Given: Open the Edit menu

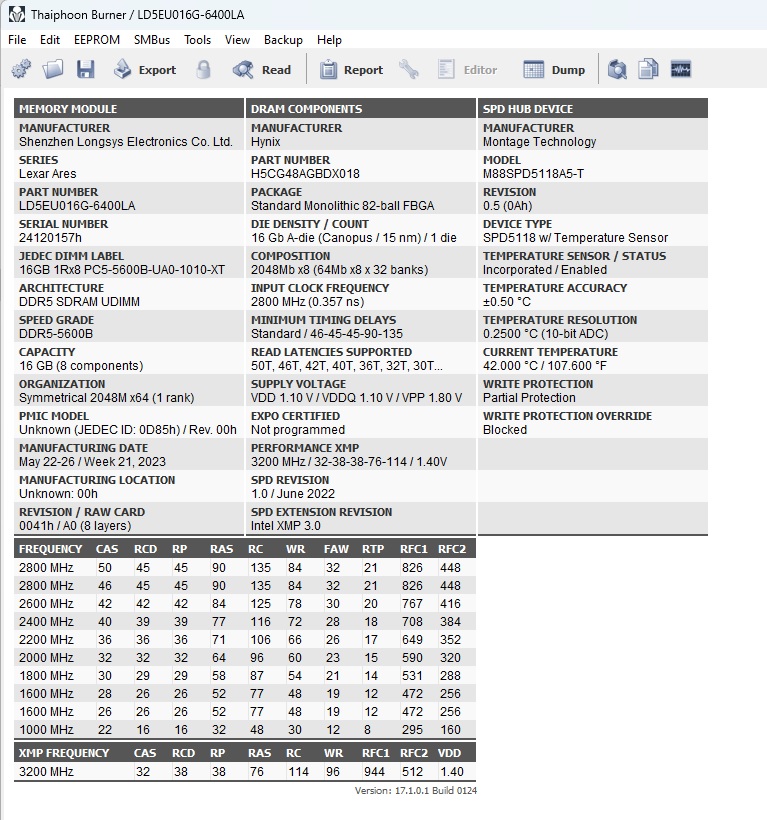Looking at the screenshot, I should (50, 40).
